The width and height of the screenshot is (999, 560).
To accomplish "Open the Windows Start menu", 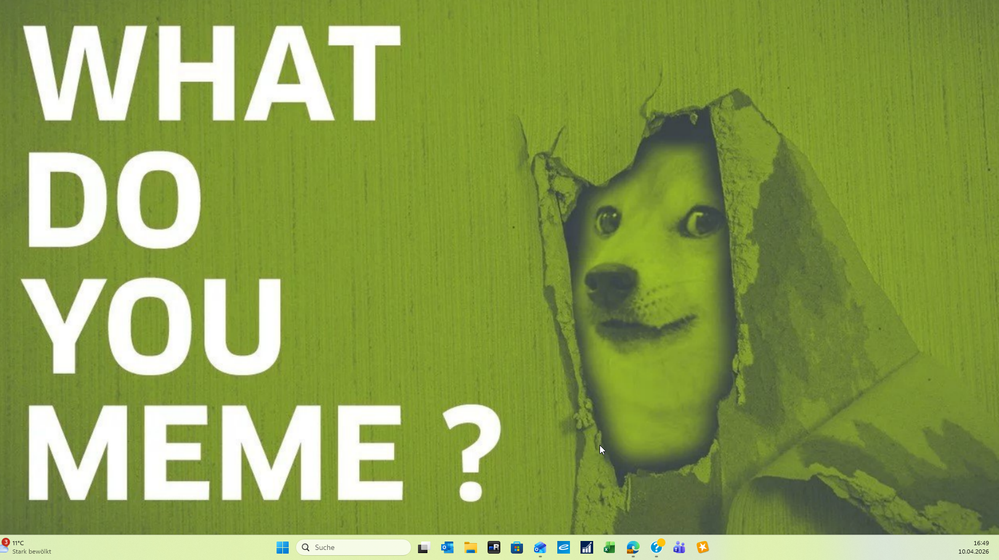I will [282, 547].
